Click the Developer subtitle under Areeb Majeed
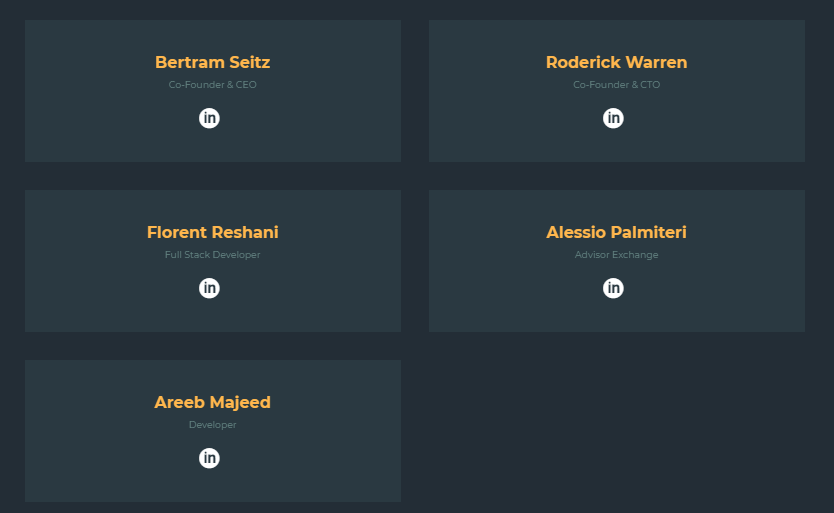The height and width of the screenshot is (513, 834). pos(212,425)
